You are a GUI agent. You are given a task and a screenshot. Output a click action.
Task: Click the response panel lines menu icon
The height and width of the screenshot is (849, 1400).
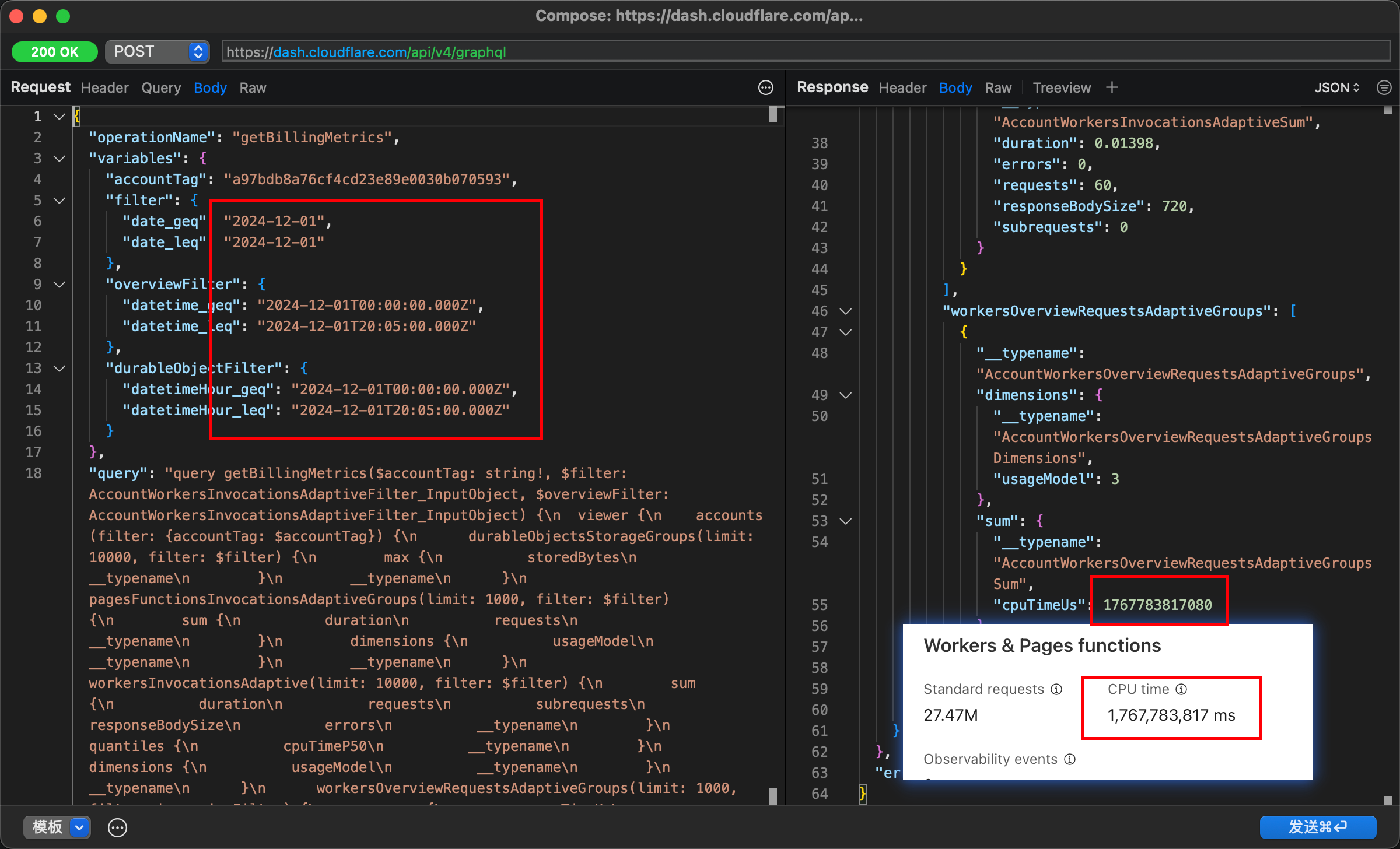pos(1384,87)
